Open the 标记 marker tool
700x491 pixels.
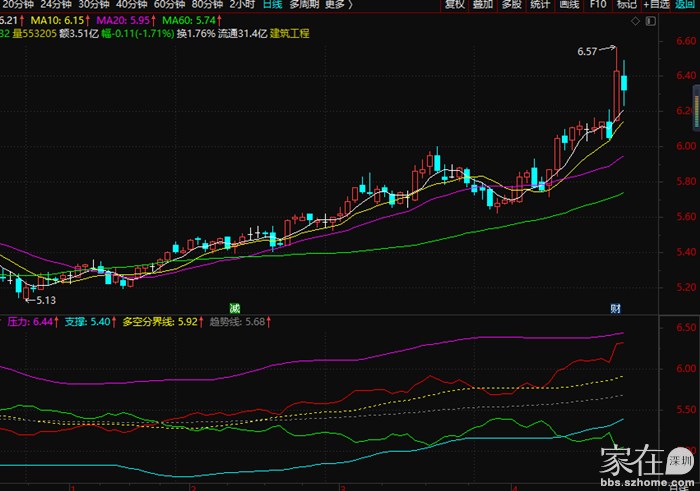tap(626, 5)
